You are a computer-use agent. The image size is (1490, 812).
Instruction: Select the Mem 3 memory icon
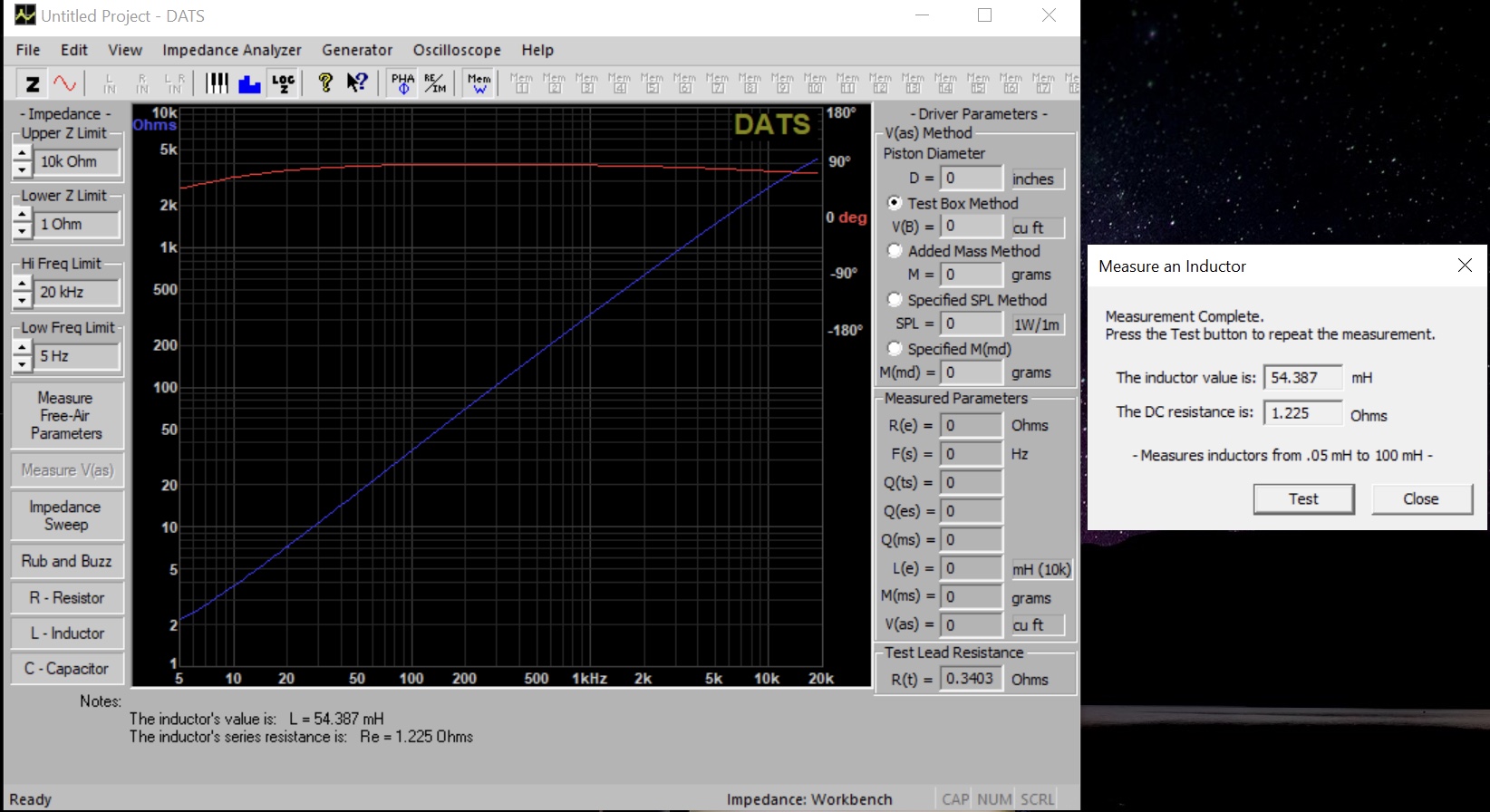point(586,83)
